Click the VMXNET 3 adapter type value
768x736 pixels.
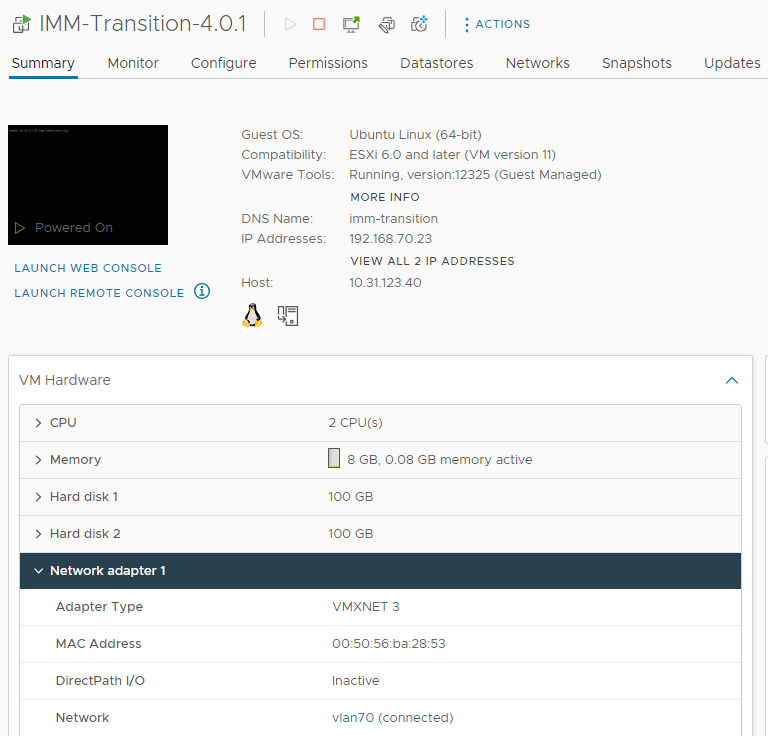coord(366,607)
